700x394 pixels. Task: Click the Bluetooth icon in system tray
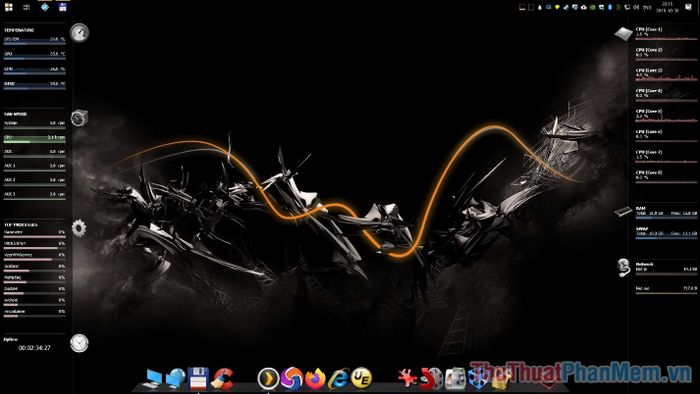[610, 7]
